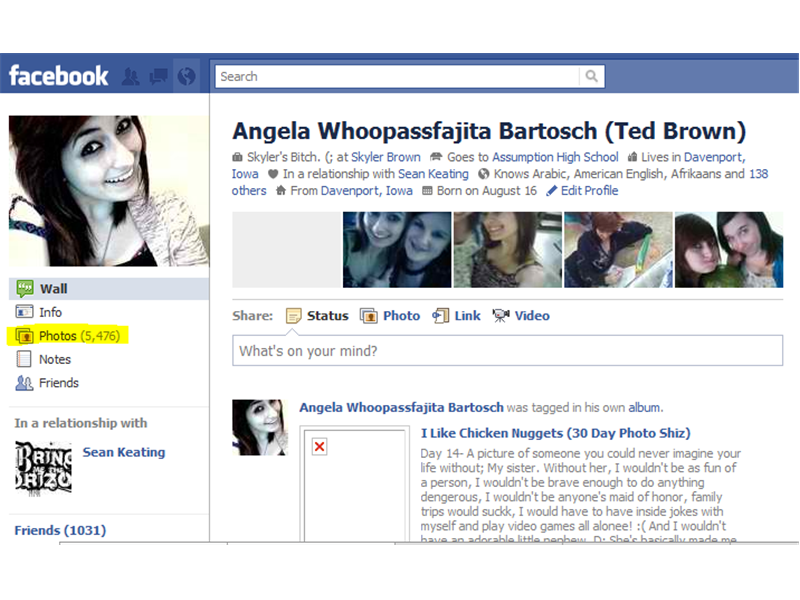Open the two-girls photo strip thumbnail
This screenshot has height=600, width=800.
(397, 250)
